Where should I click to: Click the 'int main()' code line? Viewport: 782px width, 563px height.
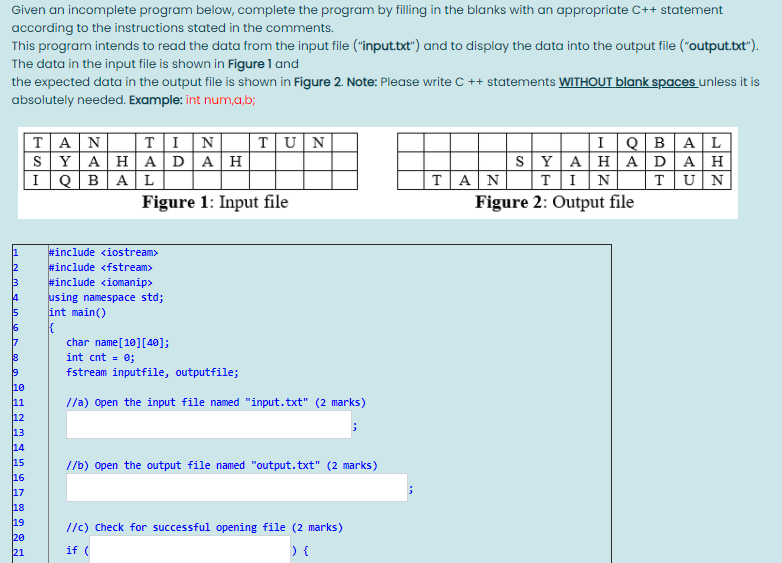[x=77, y=312]
